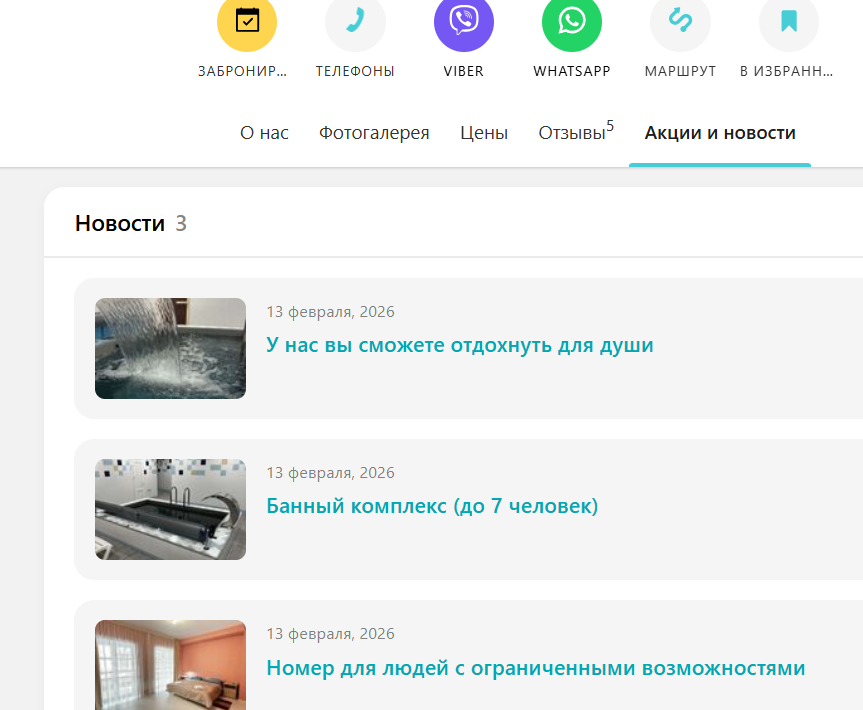863x710 pixels.
Task: Click the МАРШРУТ label text
Action: (680, 72)
